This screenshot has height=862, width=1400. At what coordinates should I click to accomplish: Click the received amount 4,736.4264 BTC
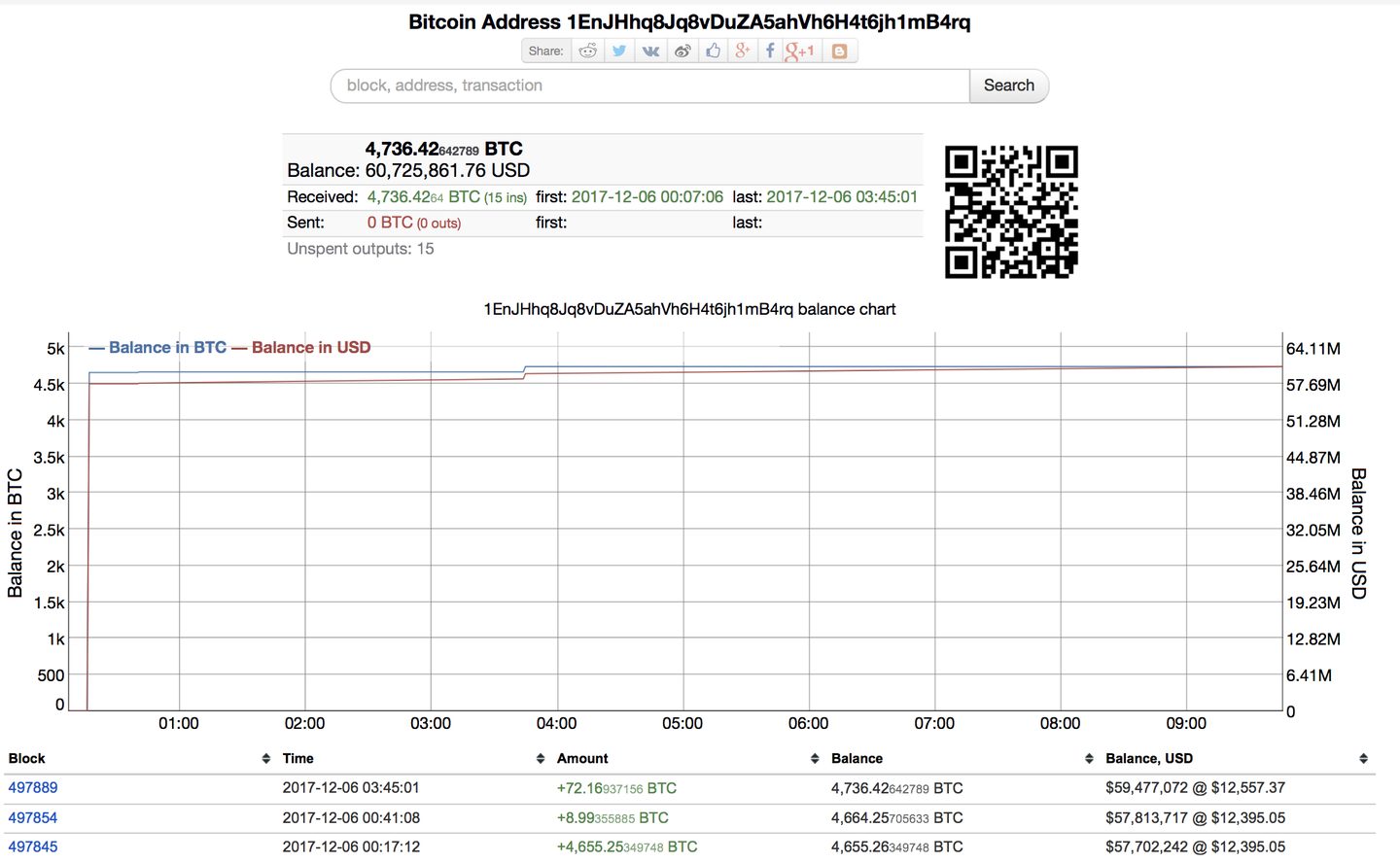coord(424,197)
